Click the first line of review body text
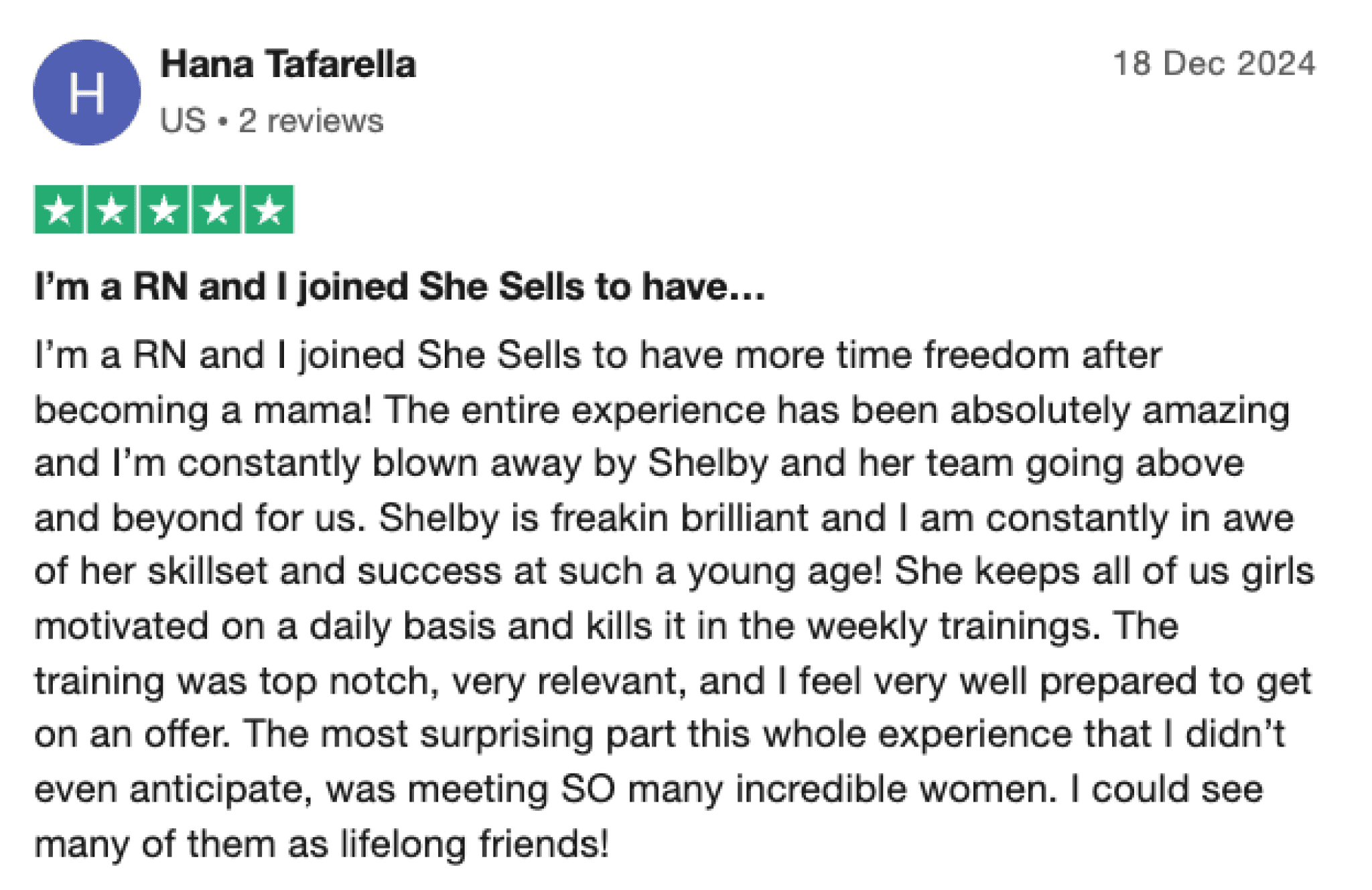1372x890 pixels. click(598, 355)
